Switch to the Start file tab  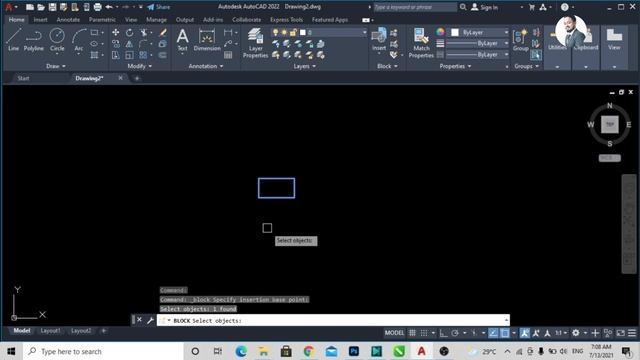(x=23, y=78)
